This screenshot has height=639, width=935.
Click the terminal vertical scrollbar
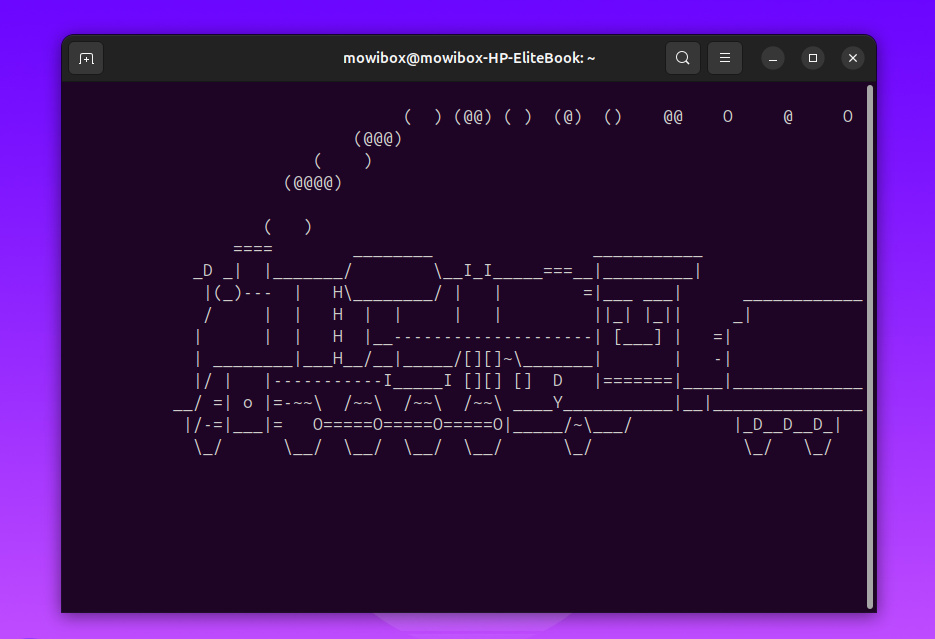[869, 347]
